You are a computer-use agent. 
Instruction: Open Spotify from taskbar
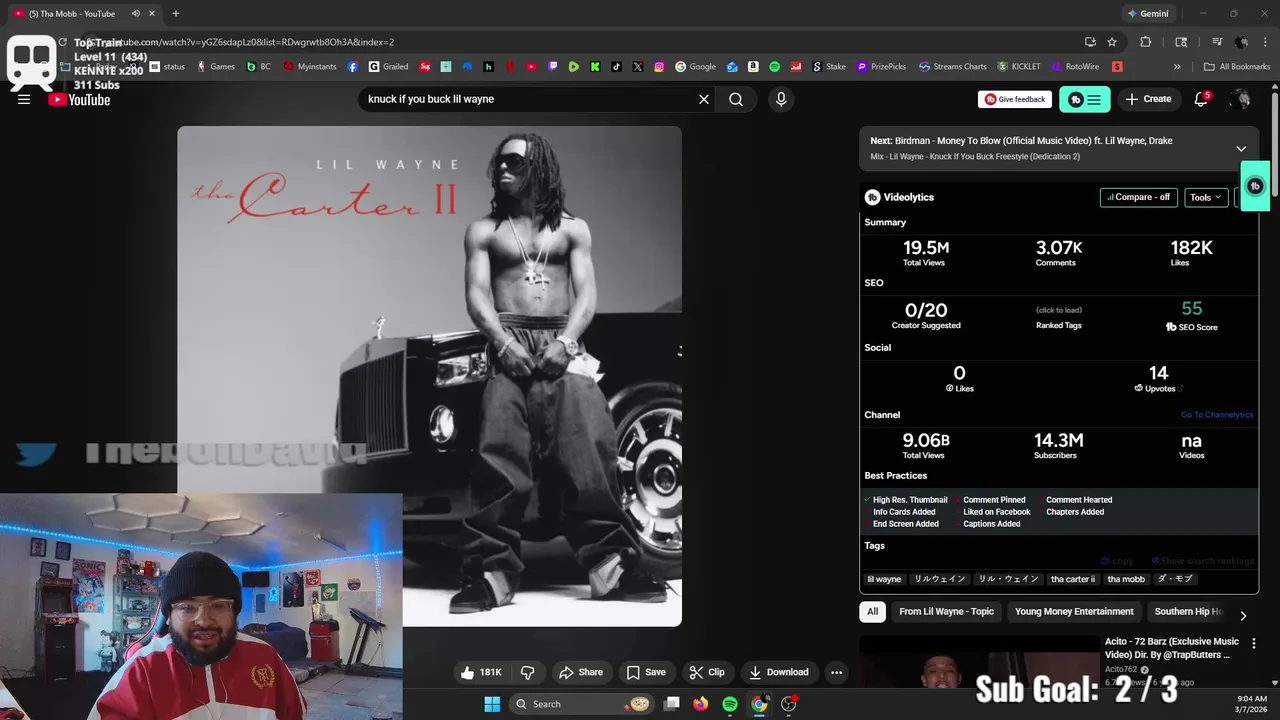(730, 704)
